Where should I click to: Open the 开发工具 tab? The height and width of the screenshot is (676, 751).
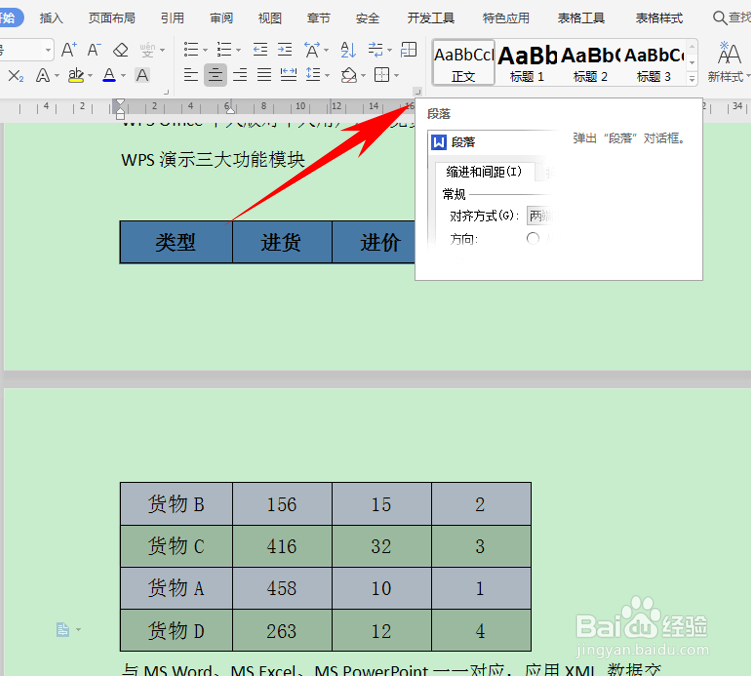pyautogui.click(x=431, y=18)
